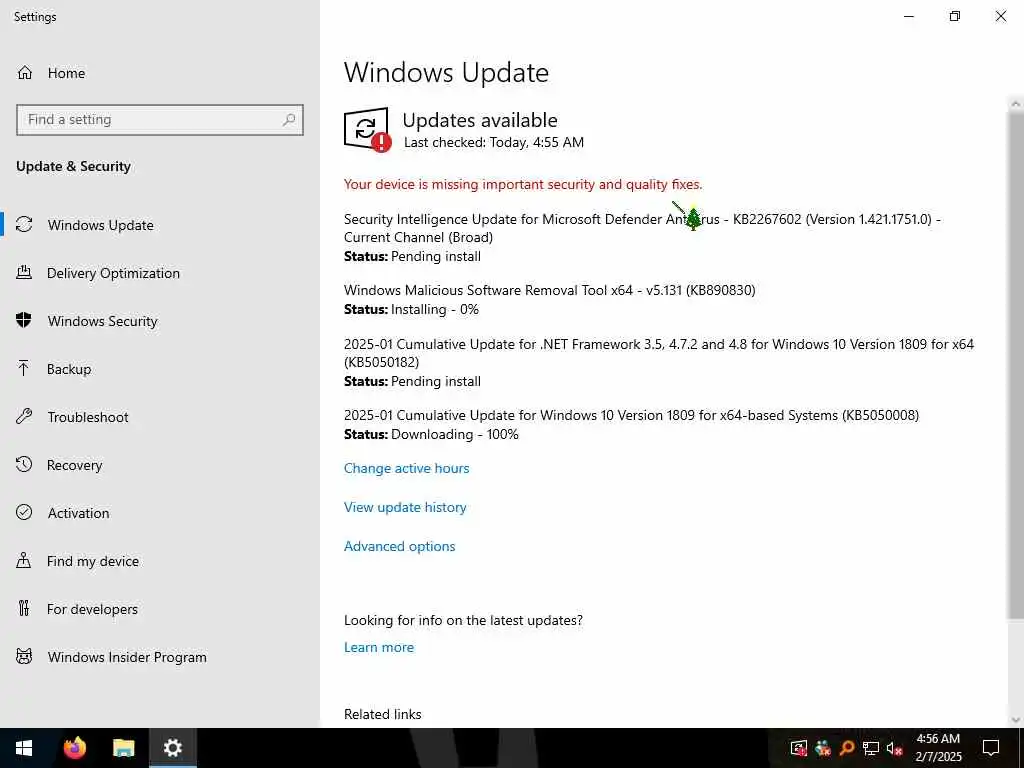Restore down the Settings window
1024x768 pixels.
tap(955, 16)
